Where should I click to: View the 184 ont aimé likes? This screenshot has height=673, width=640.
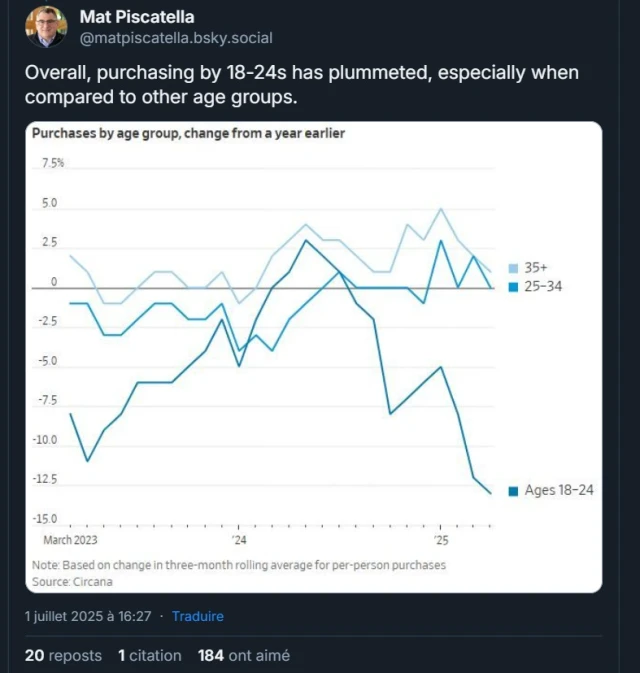pos(244,655)
